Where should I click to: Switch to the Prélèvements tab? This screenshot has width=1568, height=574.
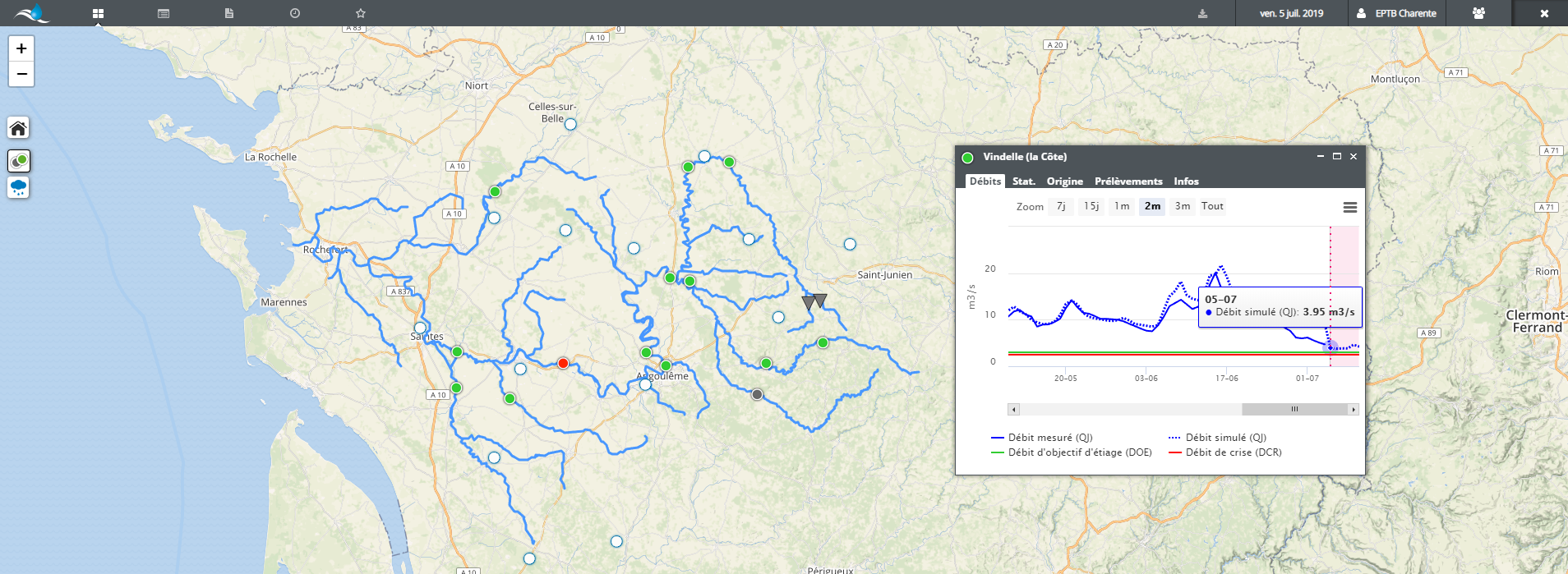(1128, 181)
